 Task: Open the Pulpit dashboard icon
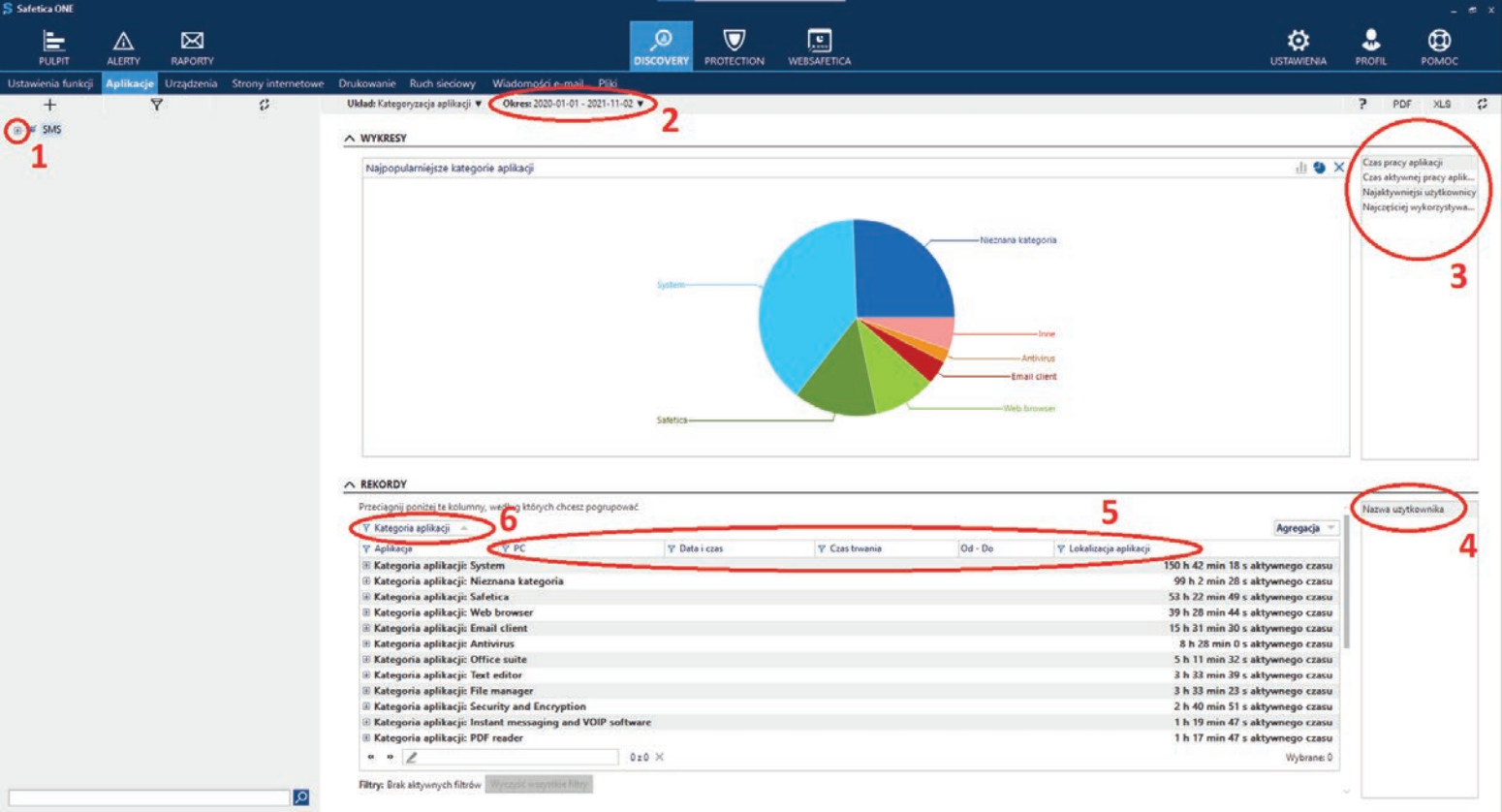pyautogui.click(x=53, y=46)
